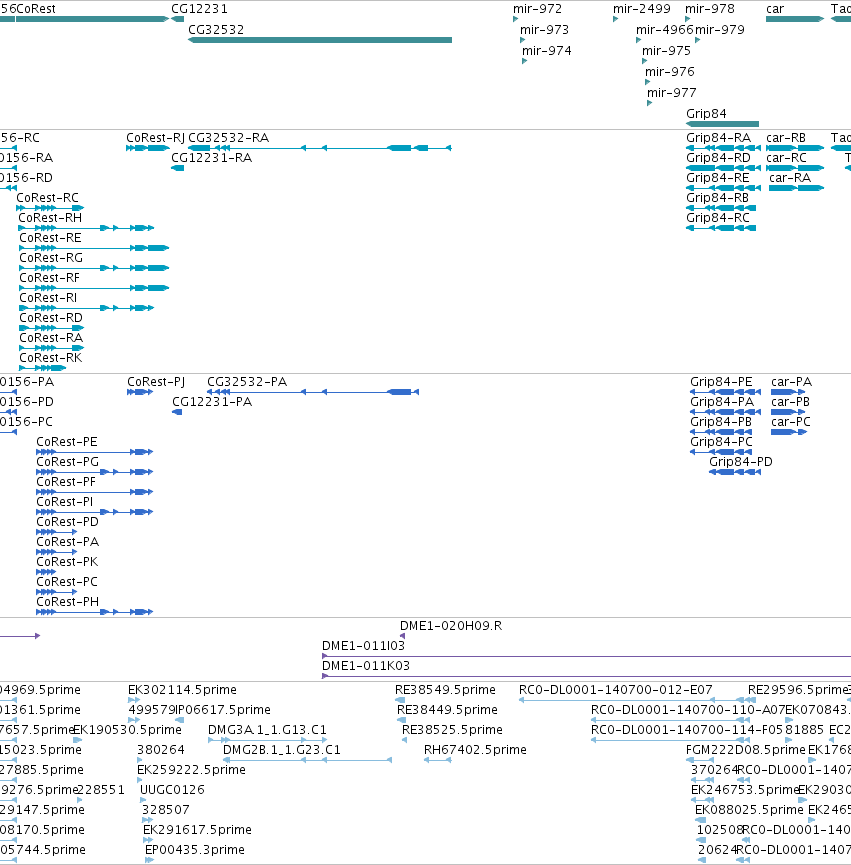
Task: Click the mir-976 gene label
Action: (670, 72)
